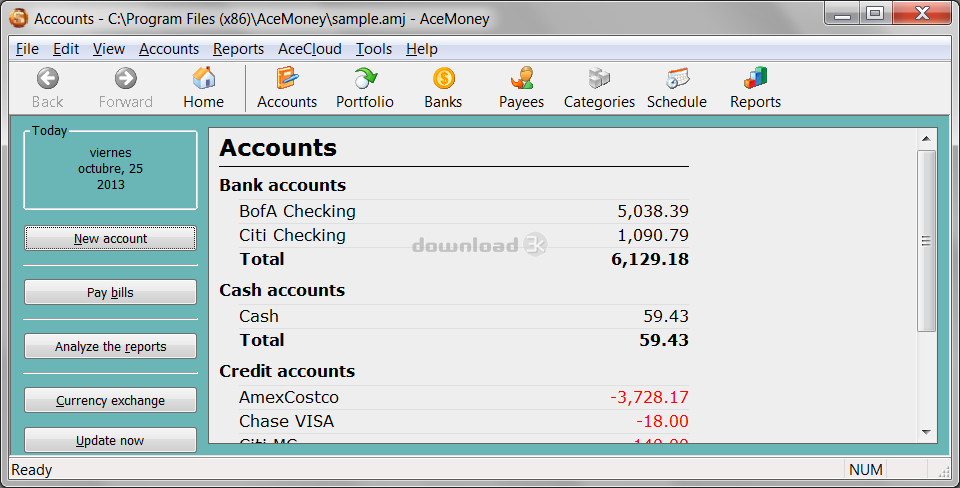Screen dimensions: 960x488
Task: Select the Chase VISA balance -18.00
Action: tap(662, 421)
